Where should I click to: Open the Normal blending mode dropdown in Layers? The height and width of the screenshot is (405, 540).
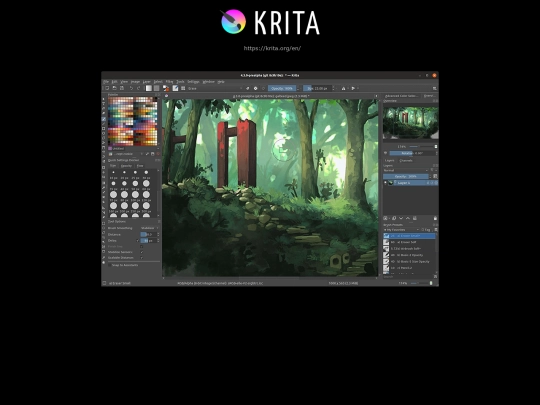[x=406, y=170]
